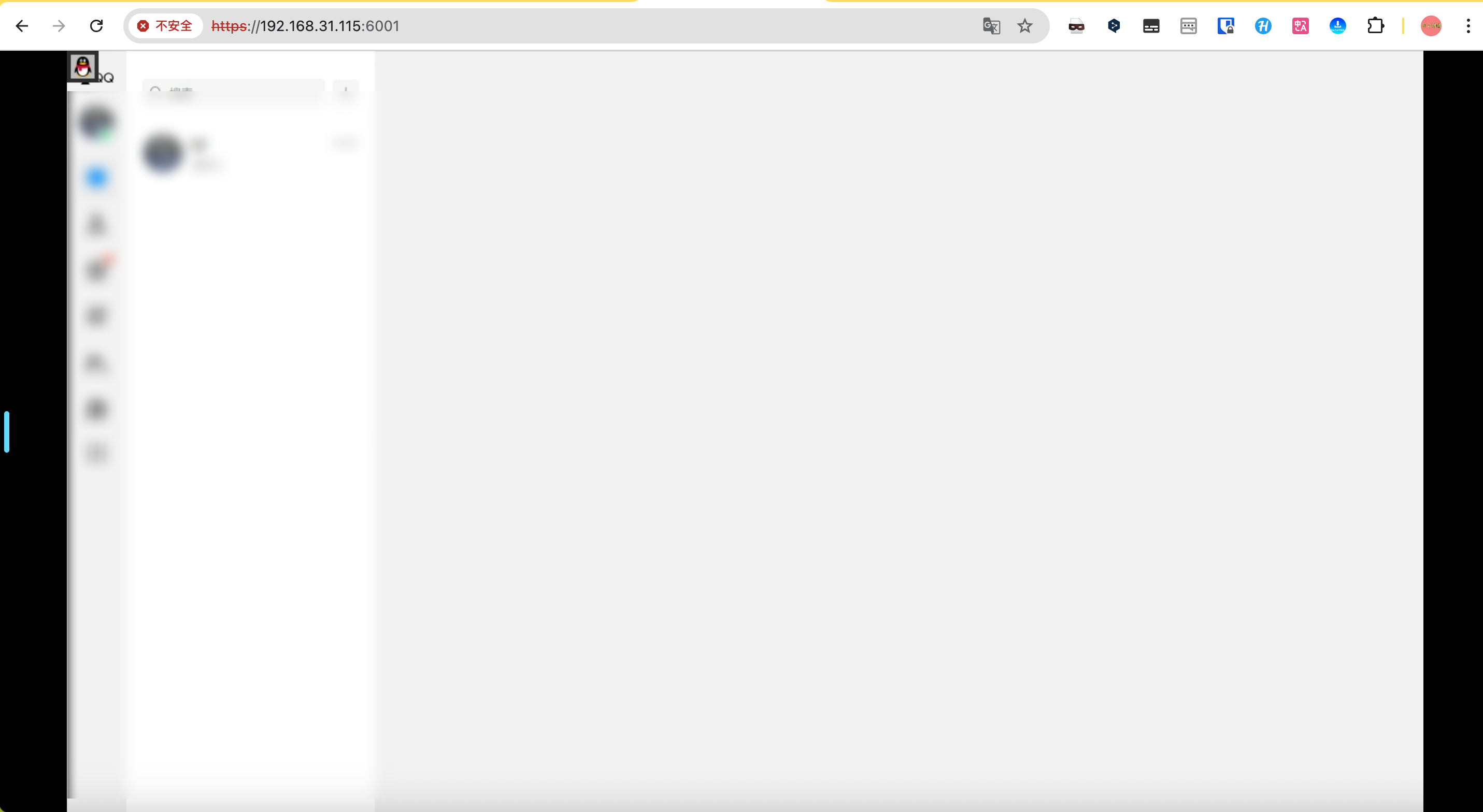Open the pink Chinese-to-English translate extension
Viewport: 1483px width, 812px height.
pos(1300,26)
